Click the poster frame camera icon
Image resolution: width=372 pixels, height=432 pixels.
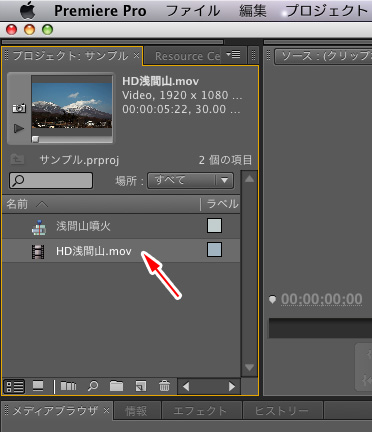(x=19, y=108)
